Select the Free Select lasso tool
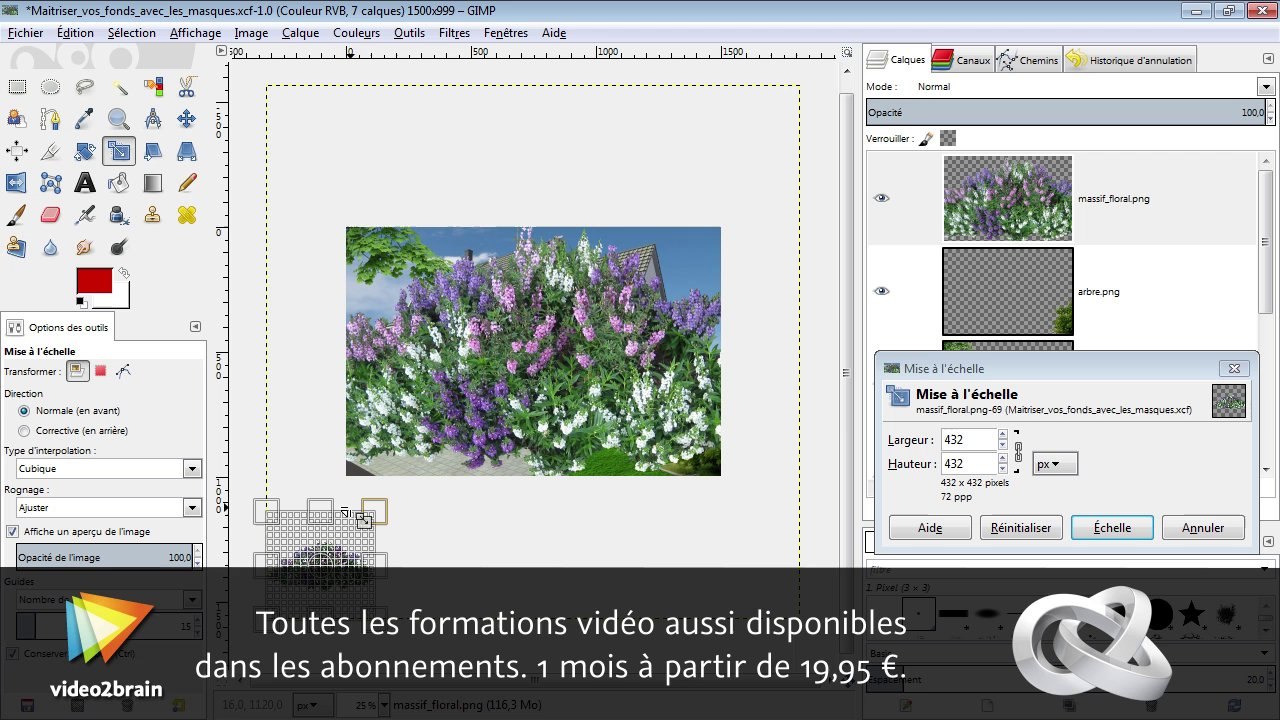 tap(85, 87)
